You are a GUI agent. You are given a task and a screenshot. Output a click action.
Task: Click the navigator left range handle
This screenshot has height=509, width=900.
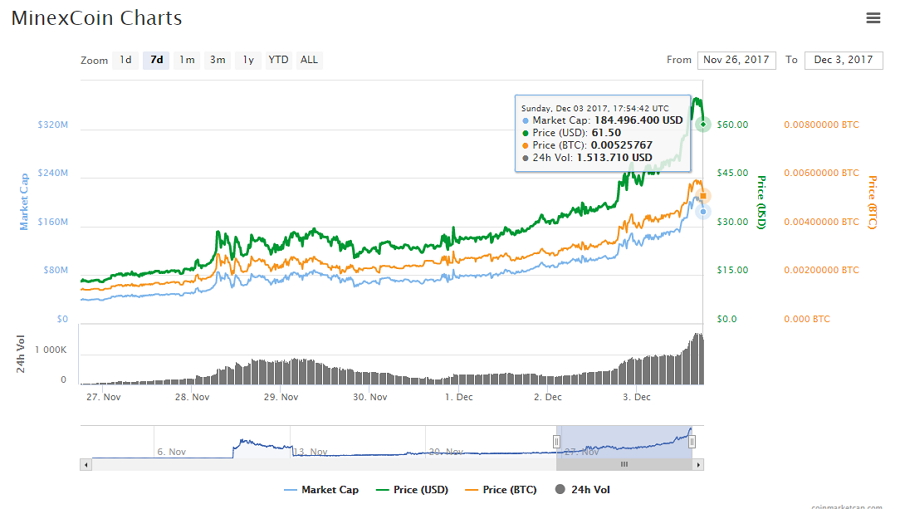point(556,441)
